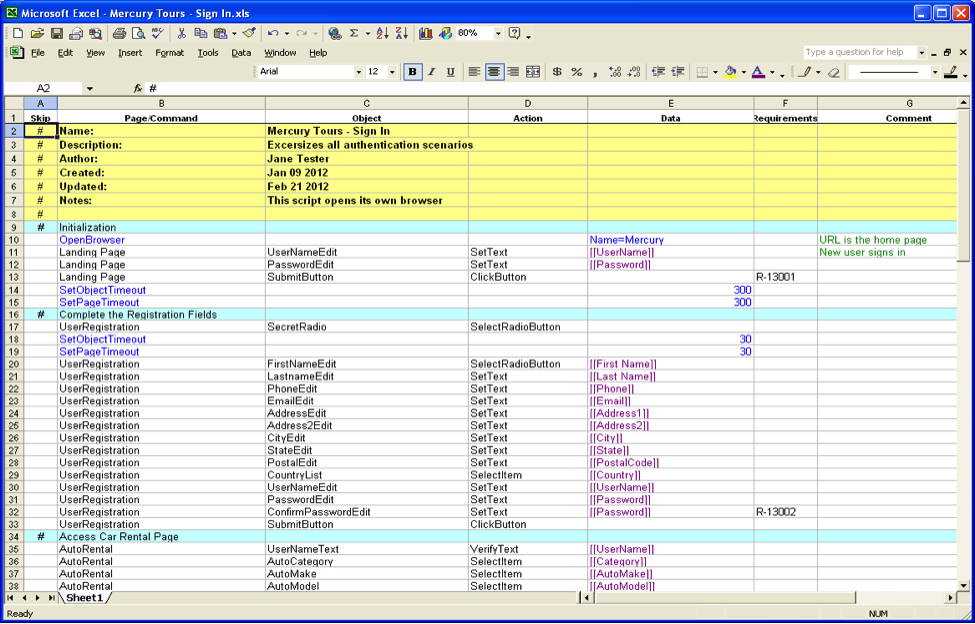This screenshot has height=624, width=975.
Task: Click the Merge and Center icon
Action: [533, 72]
